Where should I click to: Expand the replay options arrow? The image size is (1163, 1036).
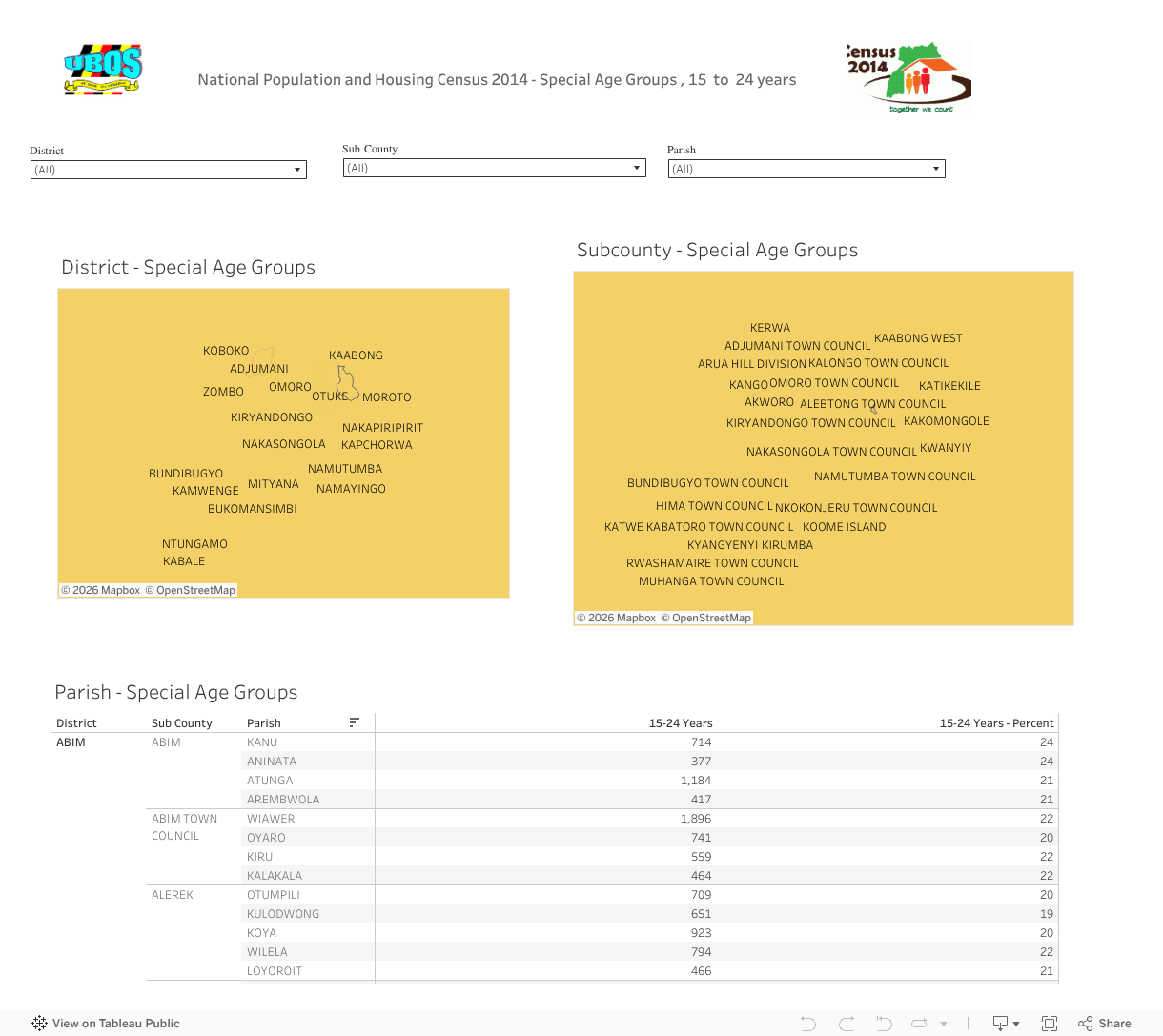click(x=944, y=1025)
